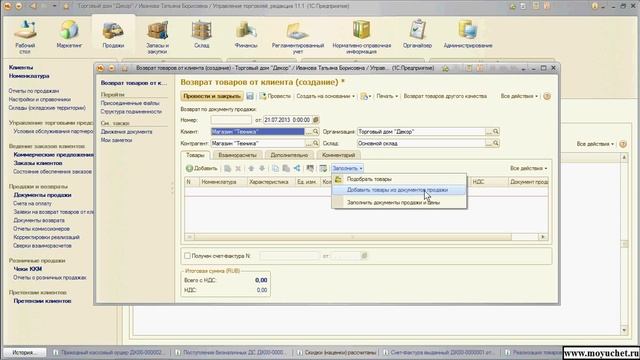The height and width of the screenshot is (360, 640).
Task: Open the Администрирование section
Action: tap(468, 35)
